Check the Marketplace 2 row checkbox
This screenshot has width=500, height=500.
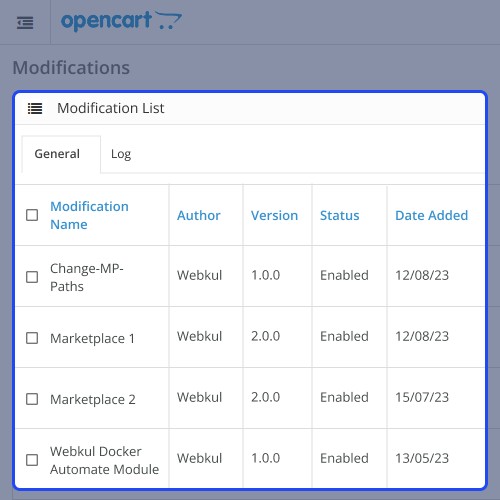(x=32, y=399)
